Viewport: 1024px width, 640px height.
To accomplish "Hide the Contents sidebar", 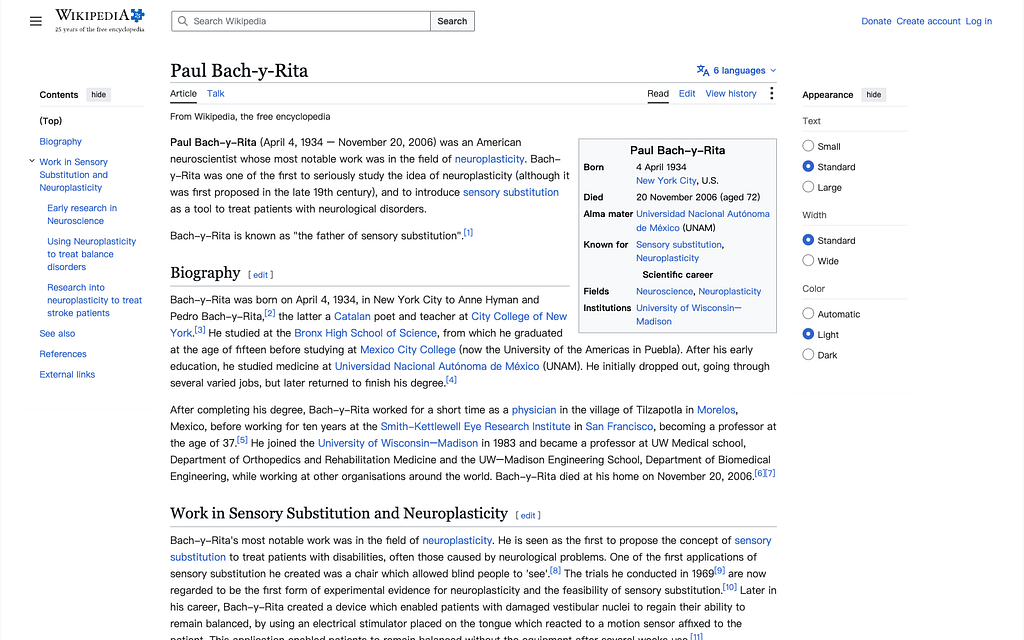I will (x=99, y=95).
